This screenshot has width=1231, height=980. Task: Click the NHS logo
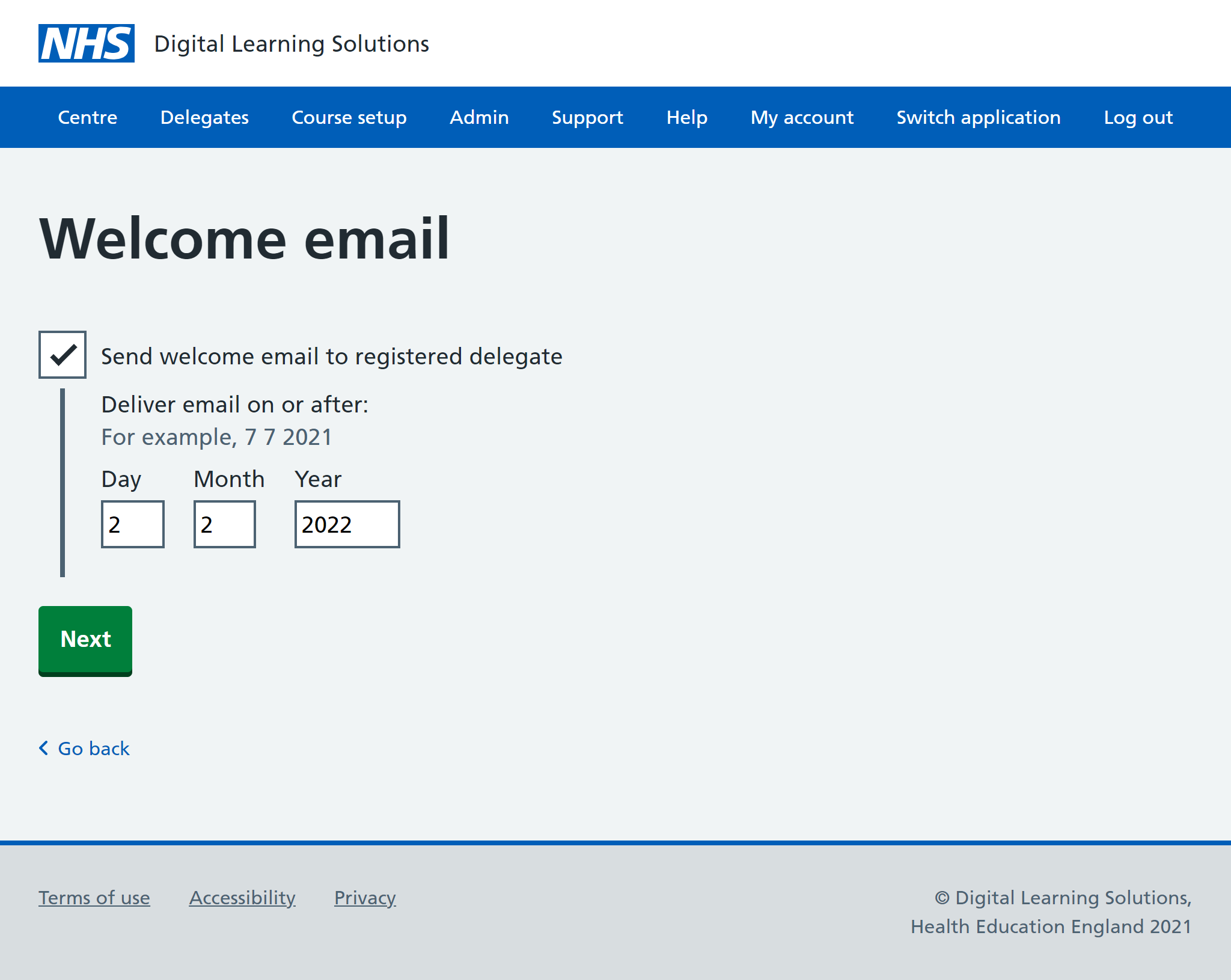click(86, 43)
